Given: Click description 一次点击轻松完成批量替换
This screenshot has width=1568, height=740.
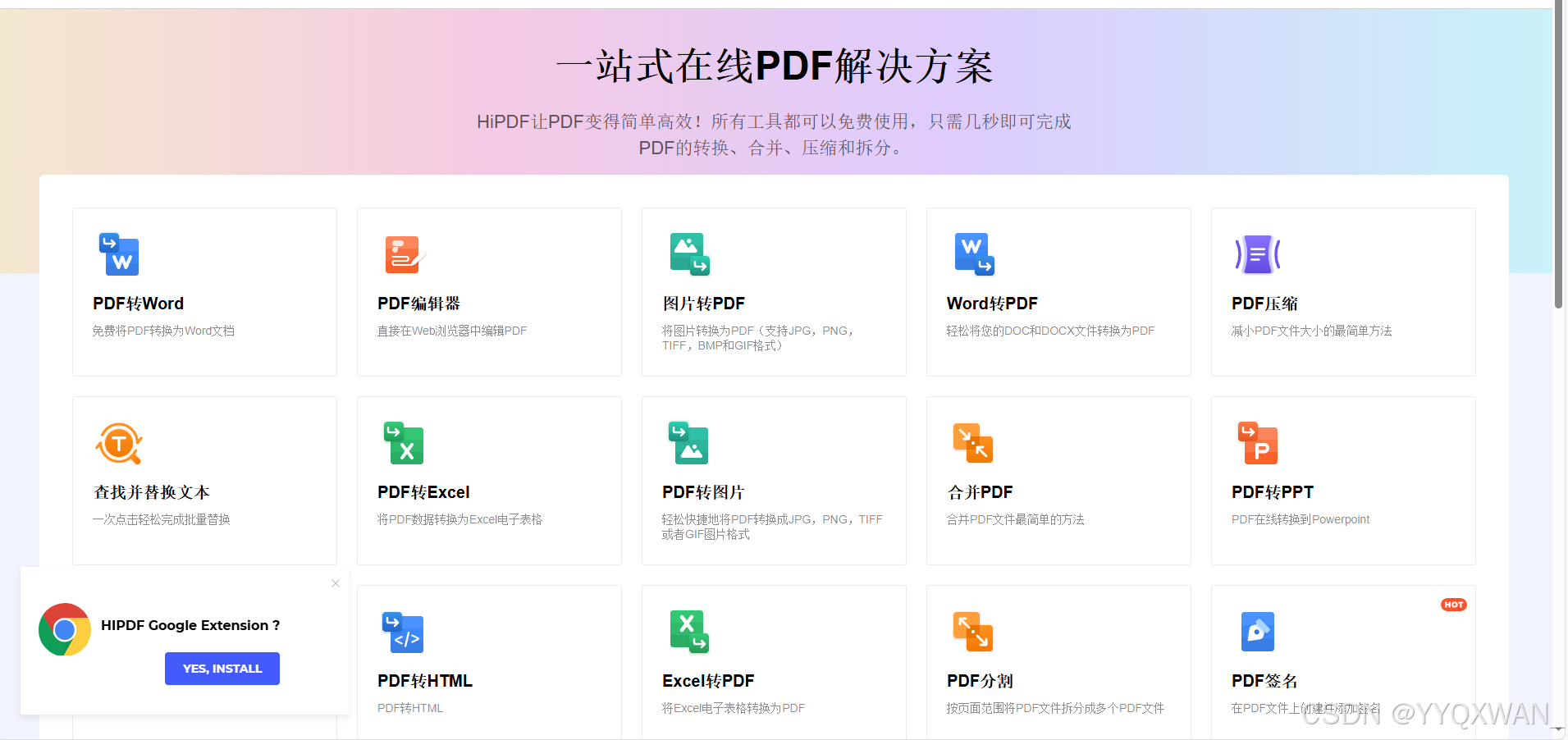Looking at the screenshot, I should 161,519.
